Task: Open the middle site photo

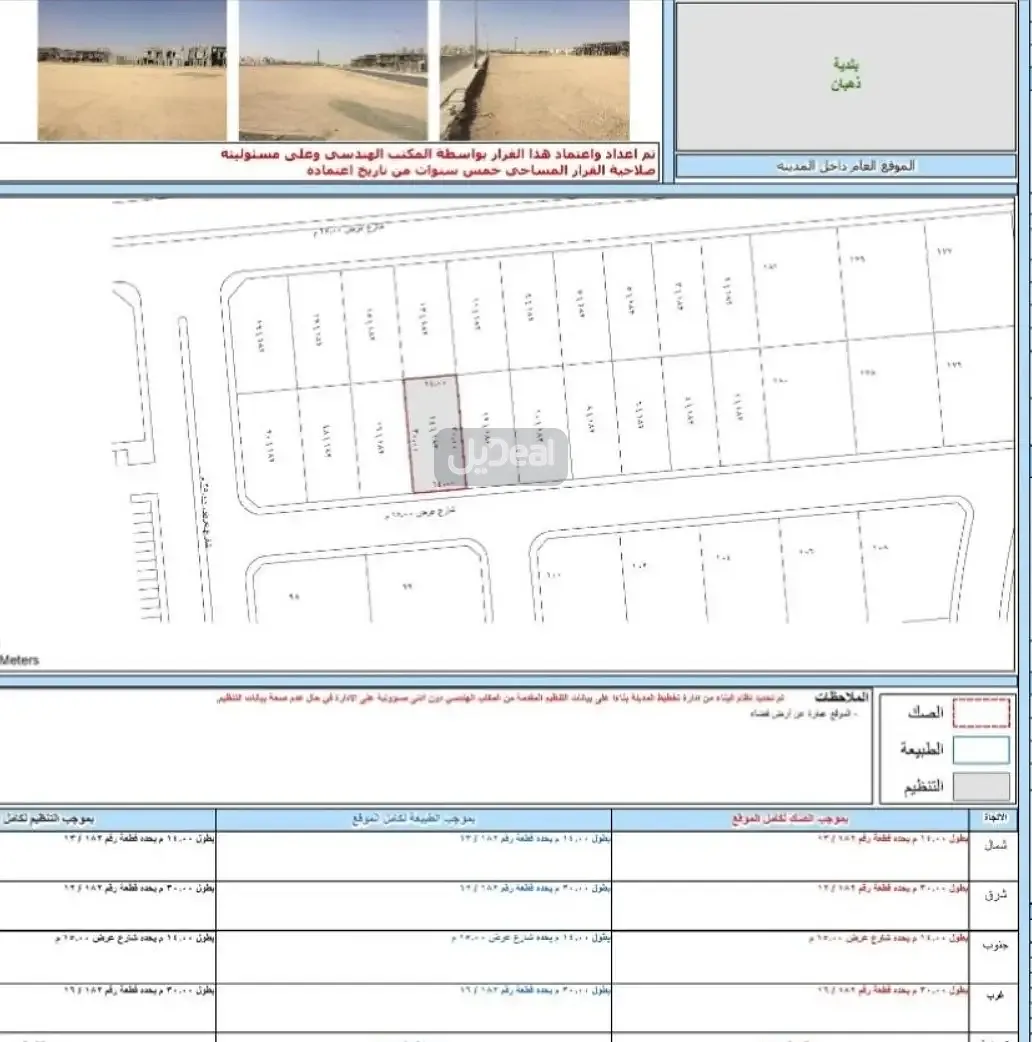Action: (333, 69)
